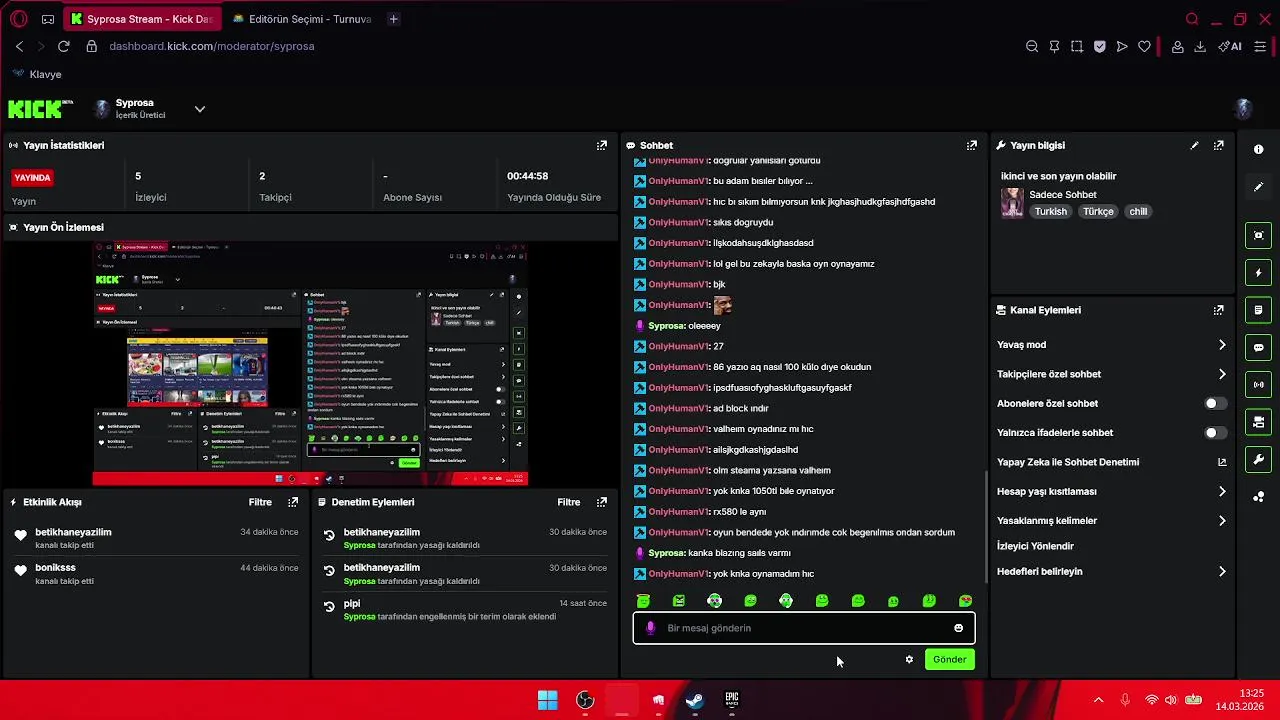Open a new browser tab
The height and width of the screenshot is (720, 1280).
[x=393, y=19]
